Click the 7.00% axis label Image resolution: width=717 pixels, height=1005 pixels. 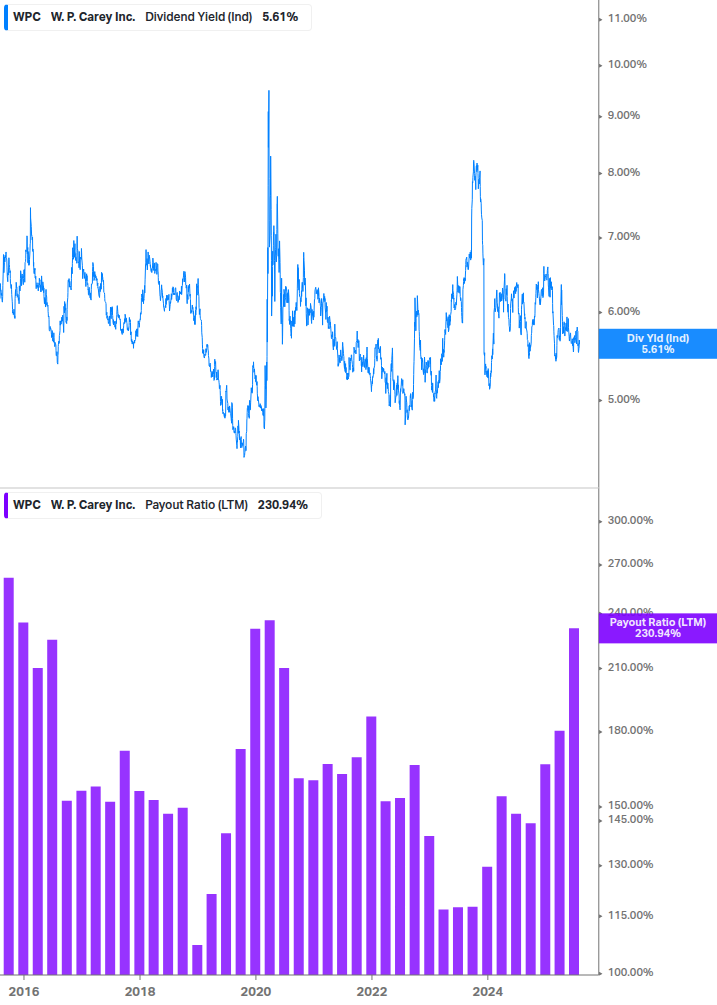(x=623, y=237)
